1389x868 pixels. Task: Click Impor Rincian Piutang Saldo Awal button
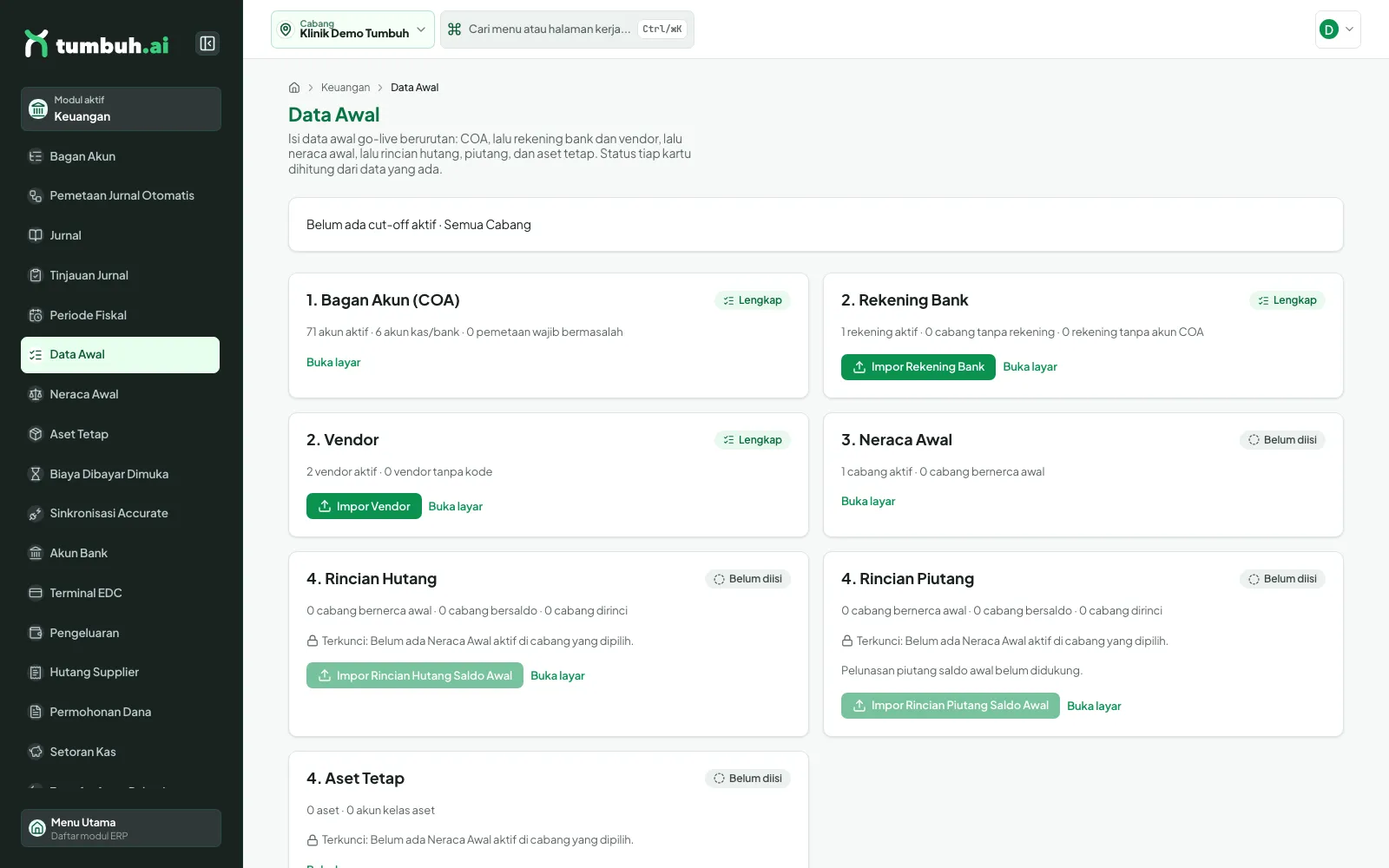pos(951,706)
